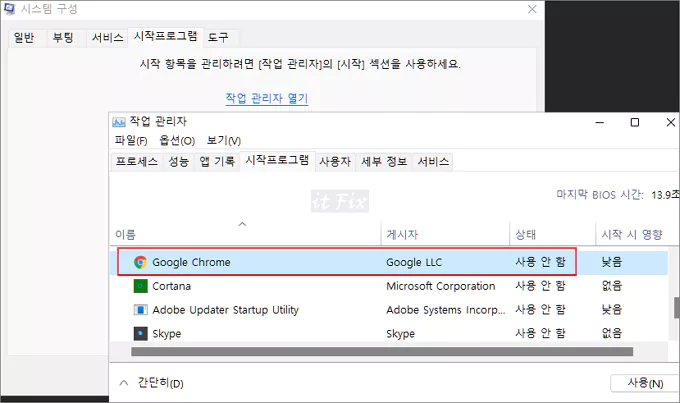Select the Cortana row name
The height and width of the screenshot is (403, 680).
pyautogui.click(x=171, y=286)
